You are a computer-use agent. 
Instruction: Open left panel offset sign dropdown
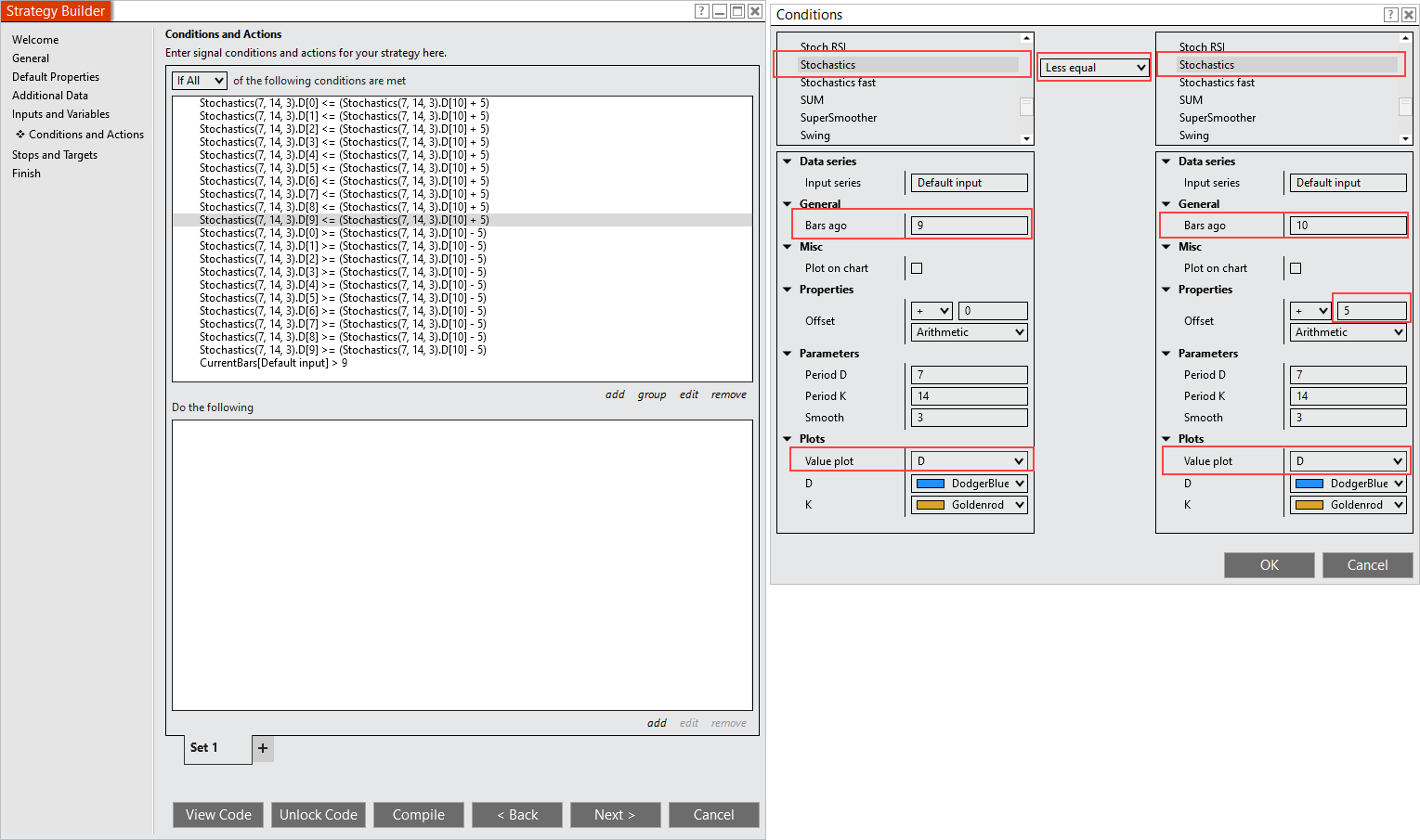click(932, 311)
